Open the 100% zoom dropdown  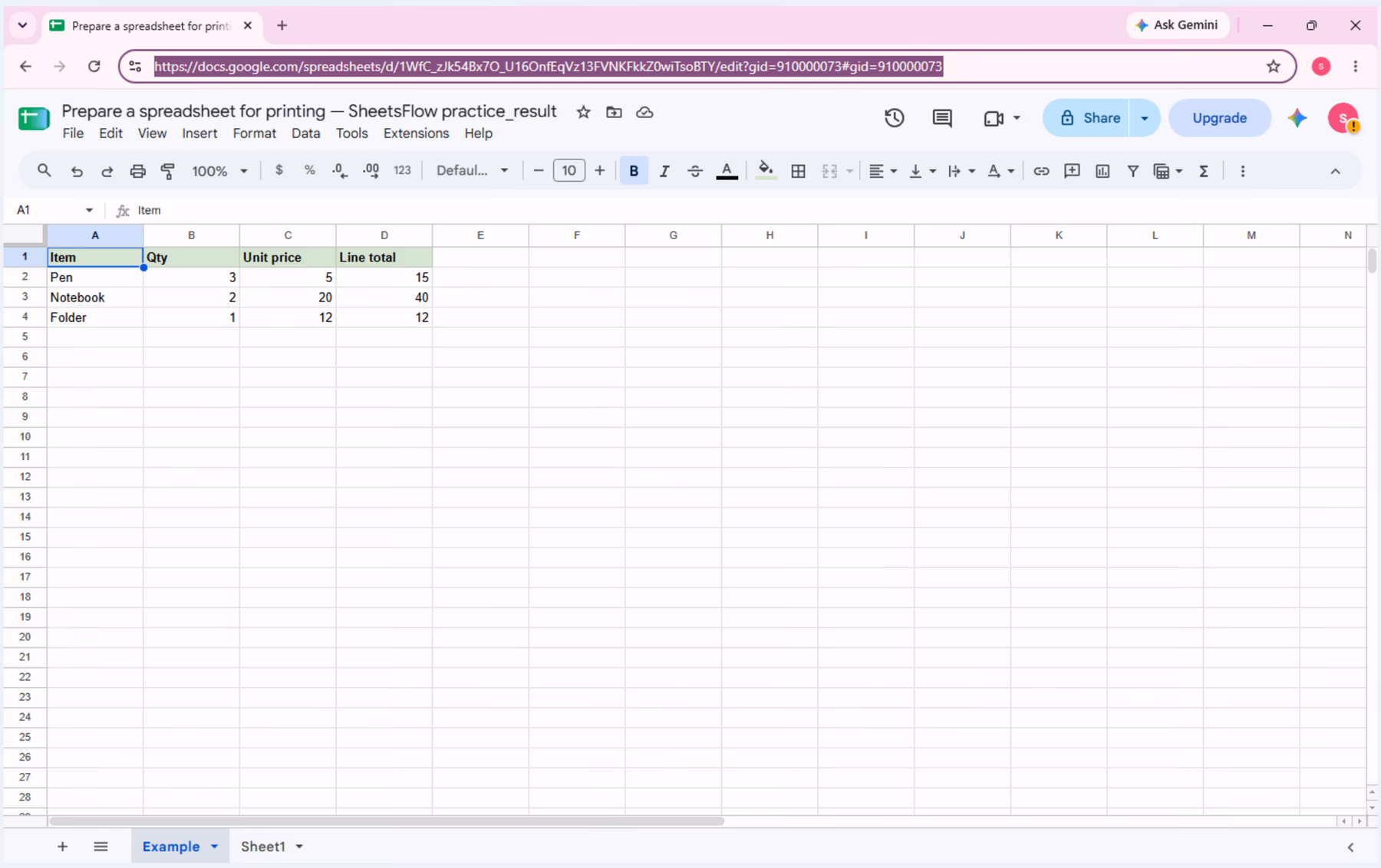(x=219, y=171)
